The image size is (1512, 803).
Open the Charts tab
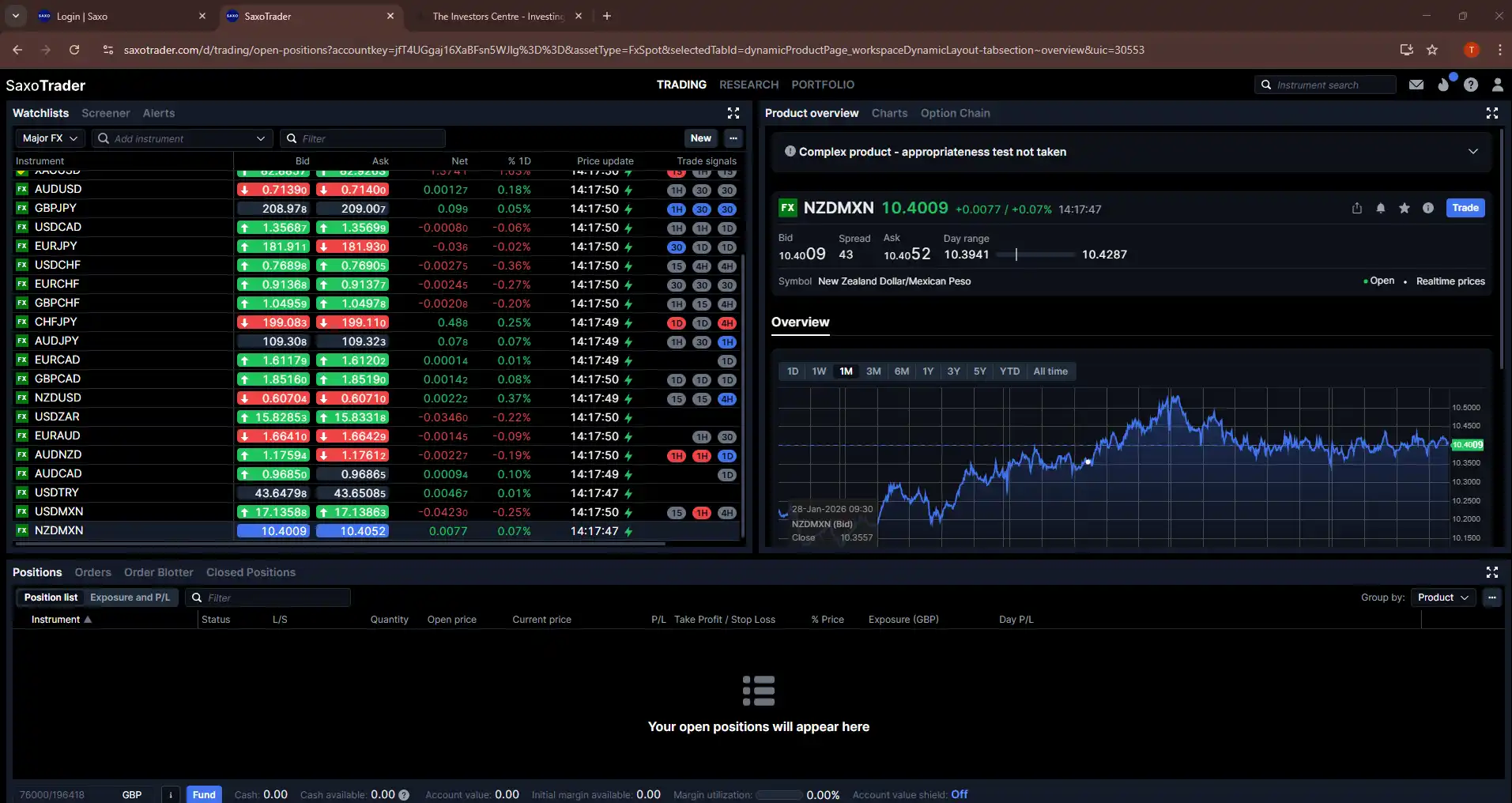[889, 113]
